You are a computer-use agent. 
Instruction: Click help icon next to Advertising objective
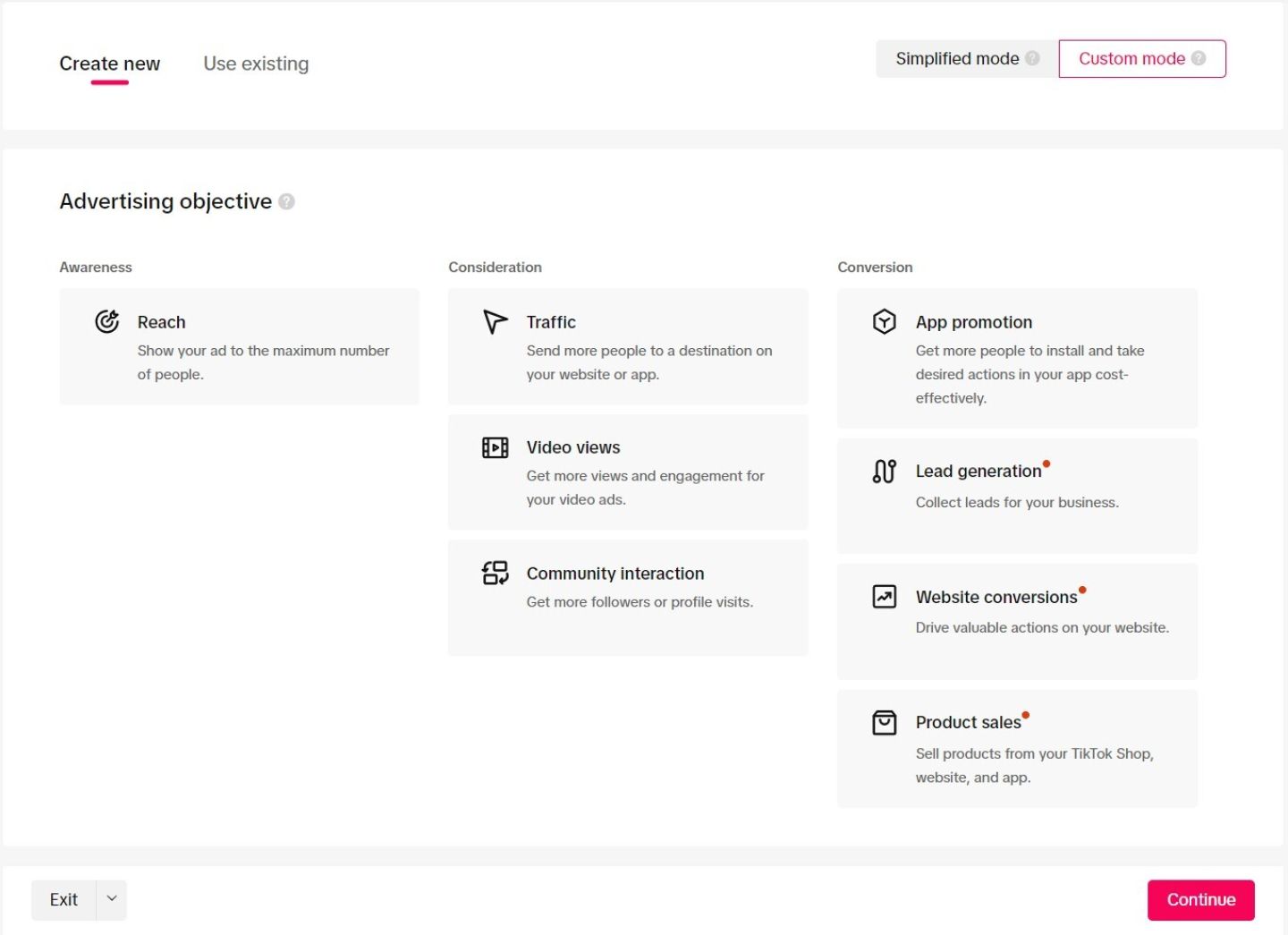pyautogui.click(x=286, y=201)
